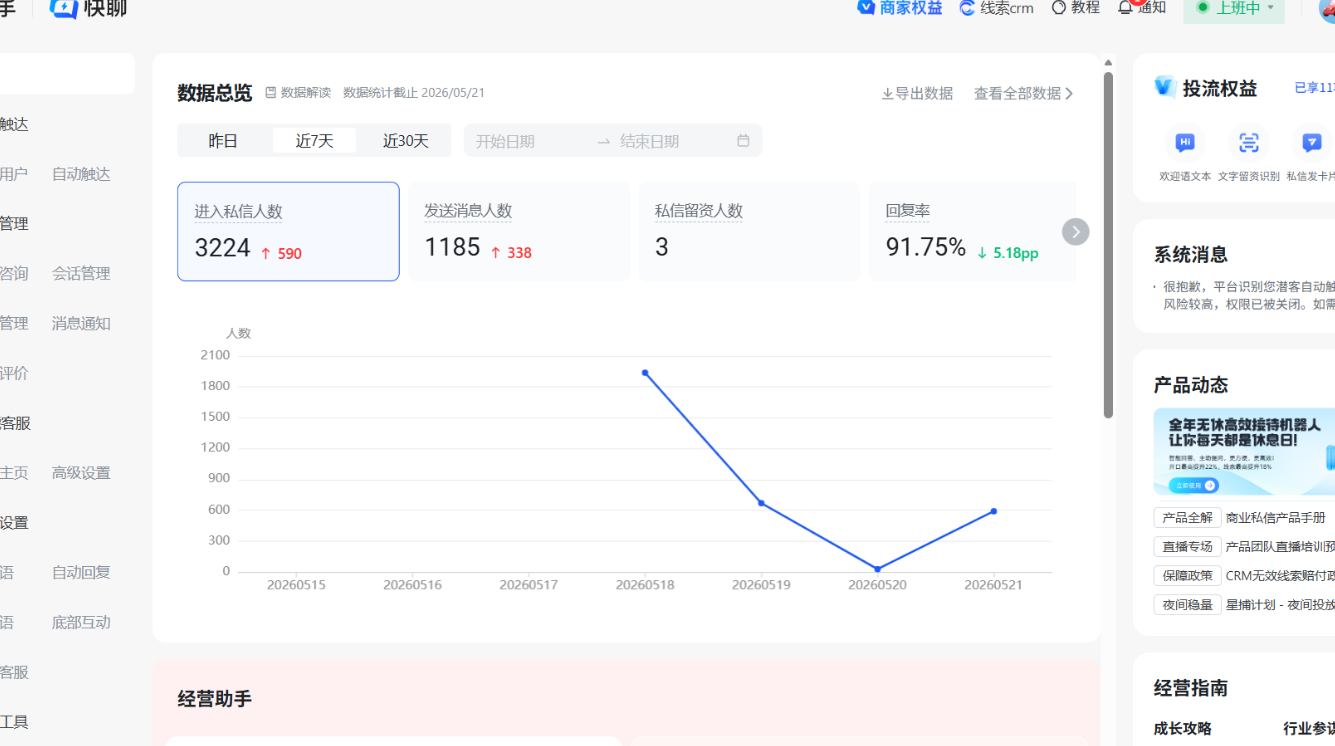Open 商家权益 merchant benefits icon

866,8
